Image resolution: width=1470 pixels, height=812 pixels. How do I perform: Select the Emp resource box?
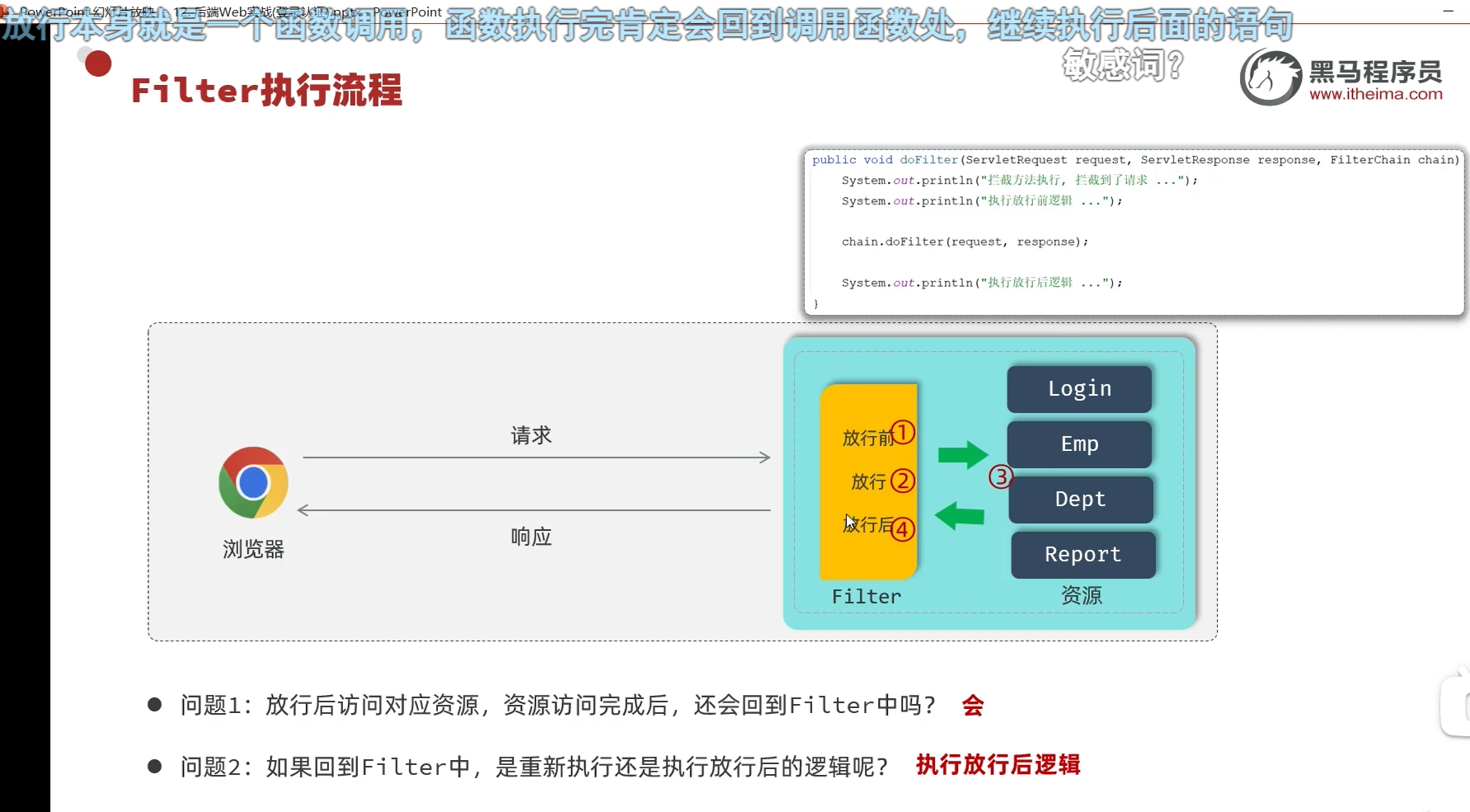(x=1079, y=444)
